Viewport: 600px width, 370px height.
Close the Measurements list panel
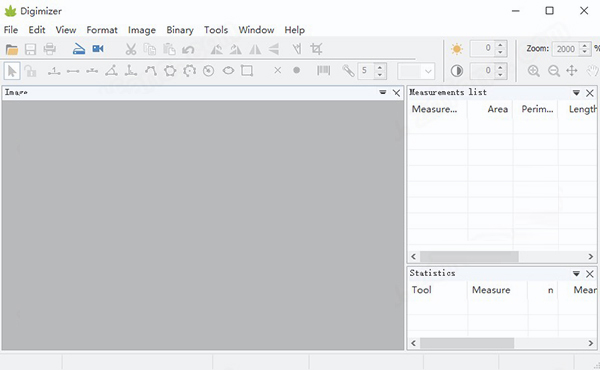[x=590, y=93]
